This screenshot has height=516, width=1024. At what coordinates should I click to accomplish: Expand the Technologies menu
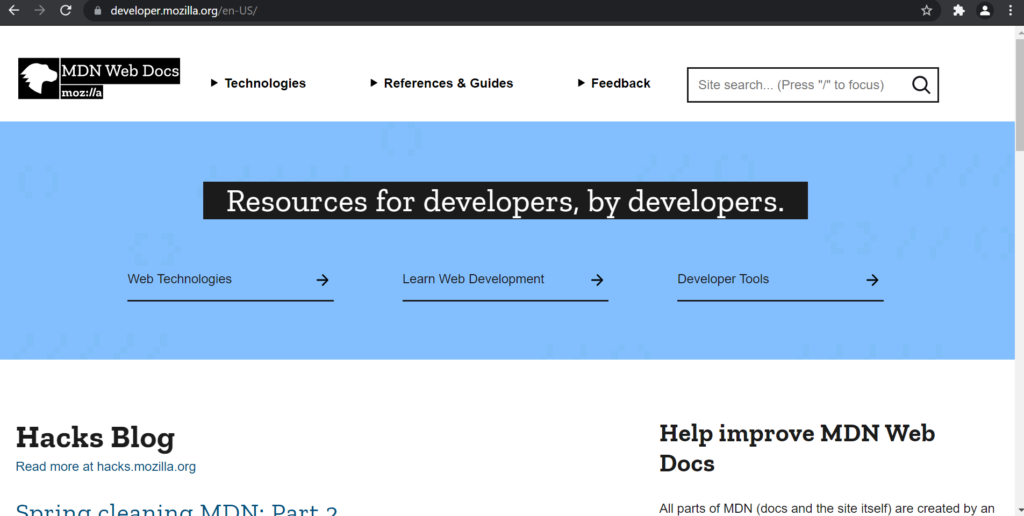pos(259,83)
